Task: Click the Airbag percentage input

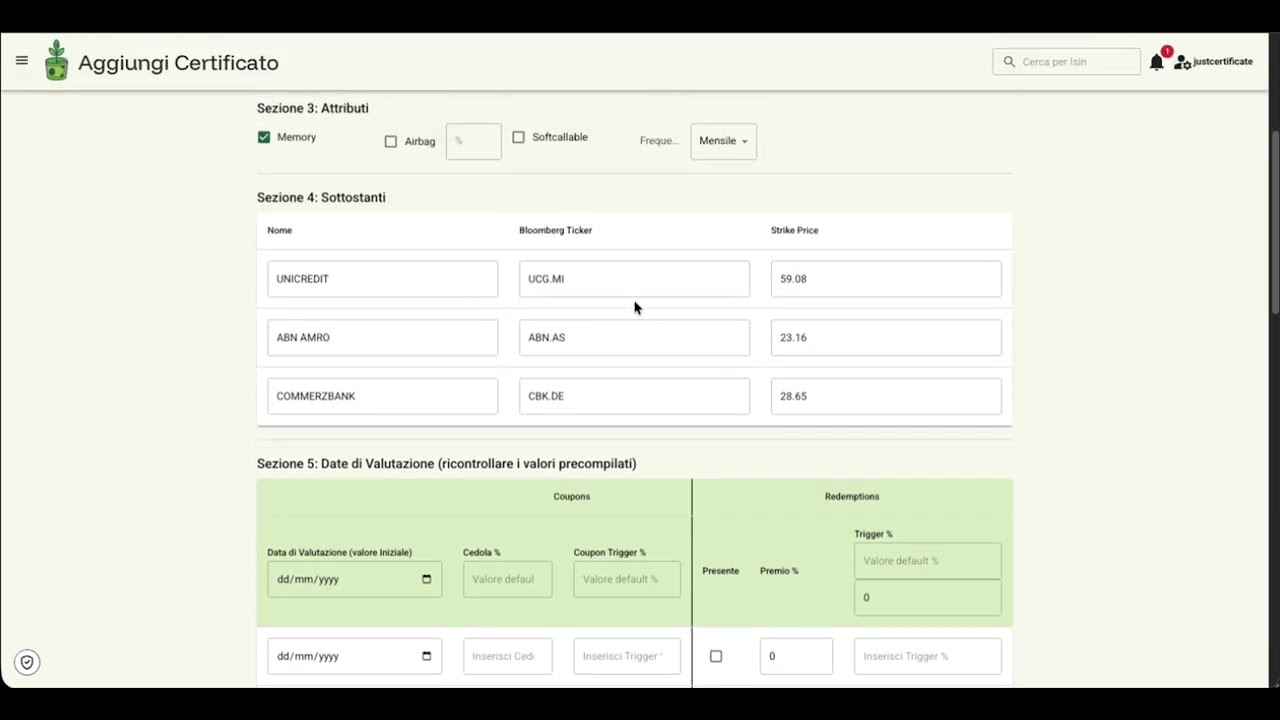Action: click(x=474, y=141)
